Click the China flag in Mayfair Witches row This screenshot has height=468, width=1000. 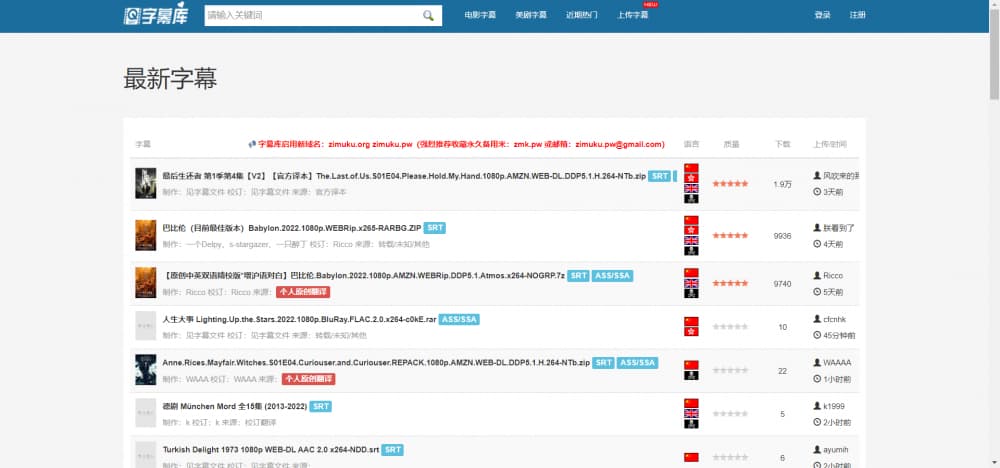click(691, 365)
